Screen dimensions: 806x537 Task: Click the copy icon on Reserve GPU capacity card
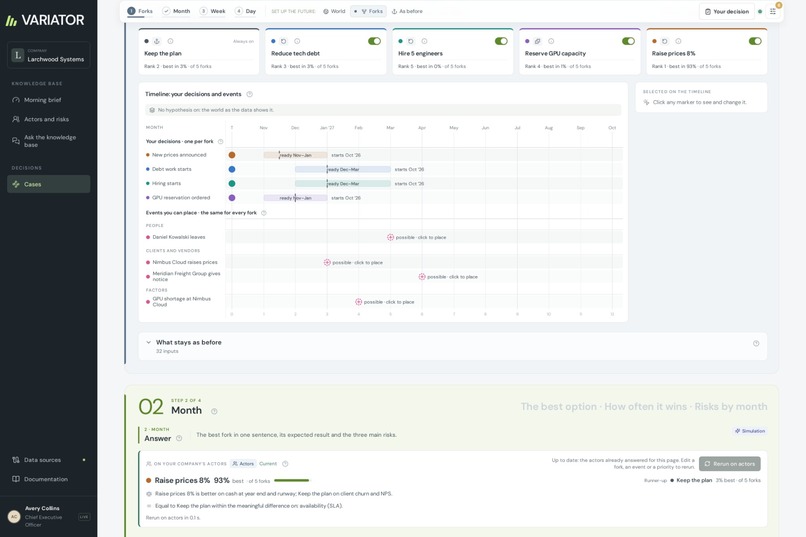537,41
